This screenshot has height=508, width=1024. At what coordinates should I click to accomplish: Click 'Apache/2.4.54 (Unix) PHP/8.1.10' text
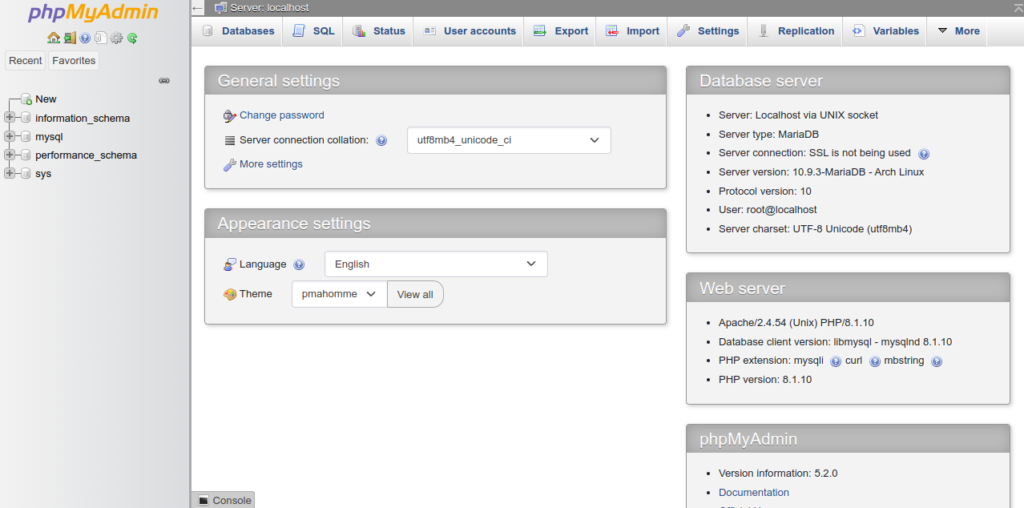pos(796,323)
